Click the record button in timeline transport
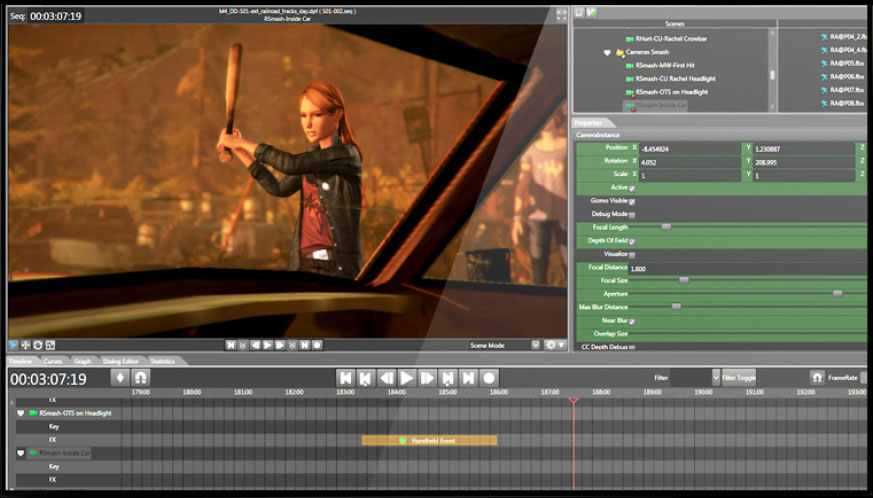Screen dimensions: 873x498 pyautogui.click(x=490, y=378)
